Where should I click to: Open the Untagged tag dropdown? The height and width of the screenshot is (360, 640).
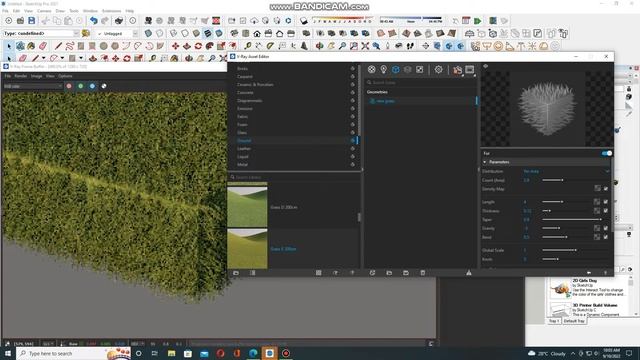click(118, 33)
